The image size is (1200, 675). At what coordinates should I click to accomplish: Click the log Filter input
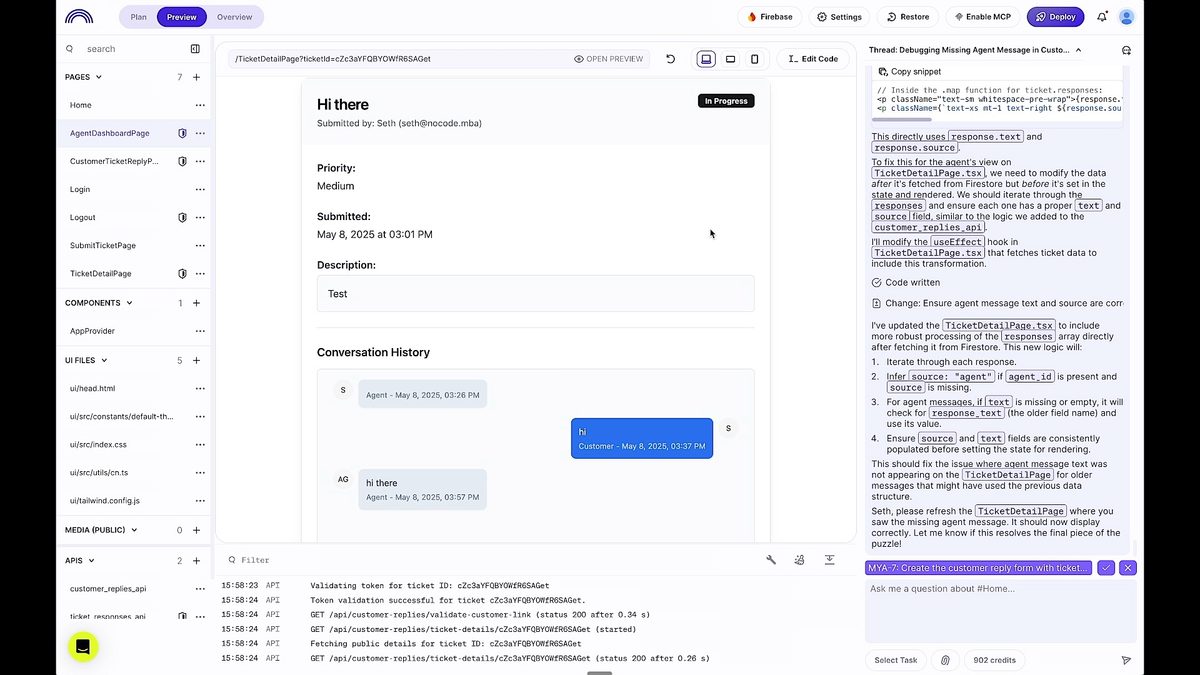[490, 560]
